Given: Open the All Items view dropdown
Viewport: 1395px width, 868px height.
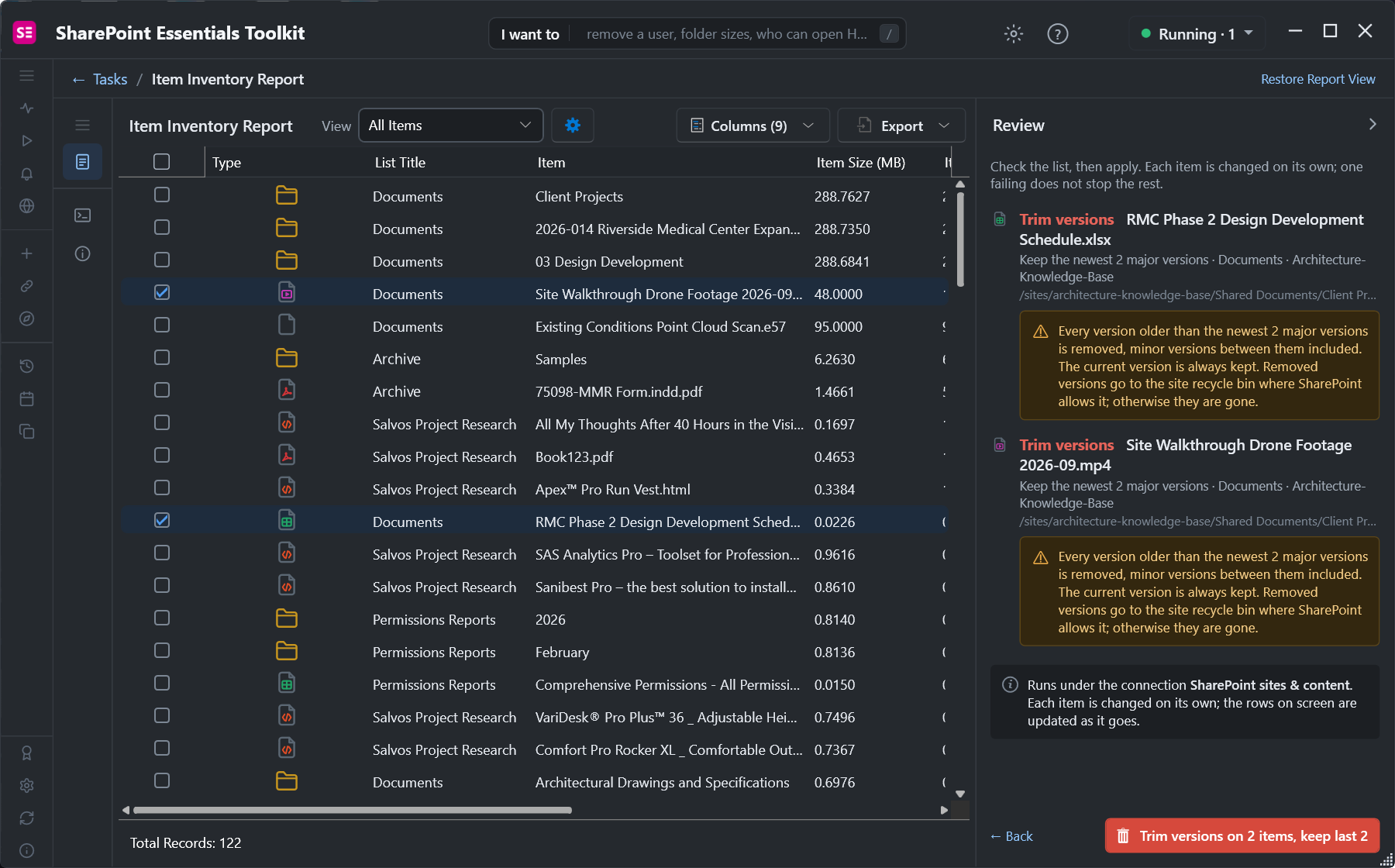Looking at the screenshot, I should point(450,125).
